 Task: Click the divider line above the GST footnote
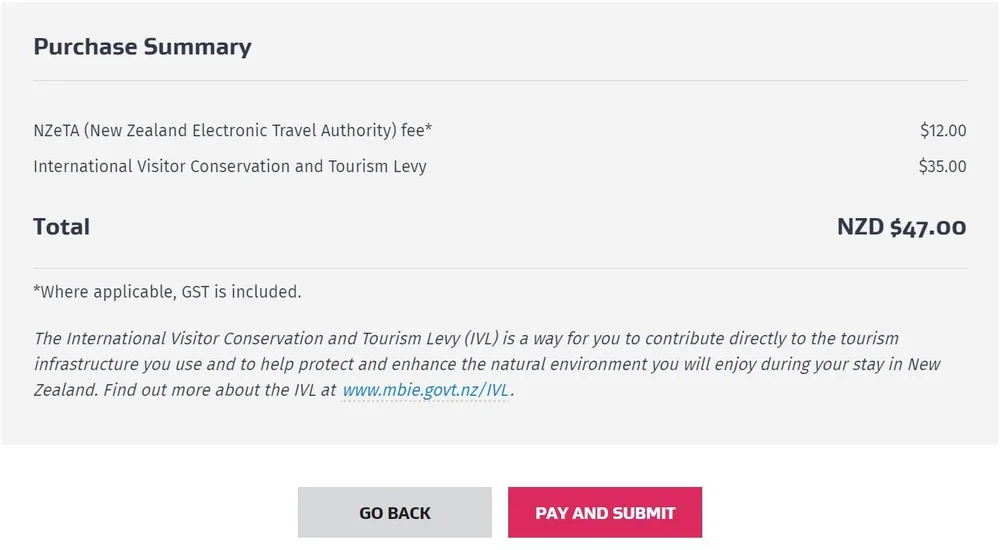500,268
